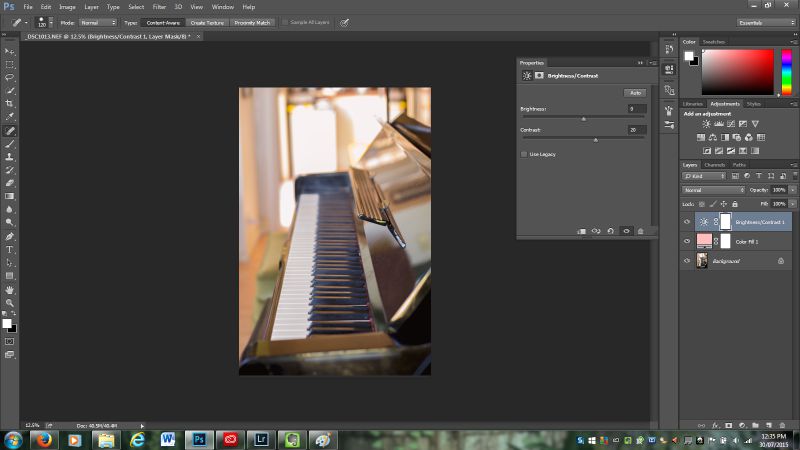This screenshot has height=450, width=800.
Task: Select the Rectangular Marquee tool
Action: click(x=10, y=65)
